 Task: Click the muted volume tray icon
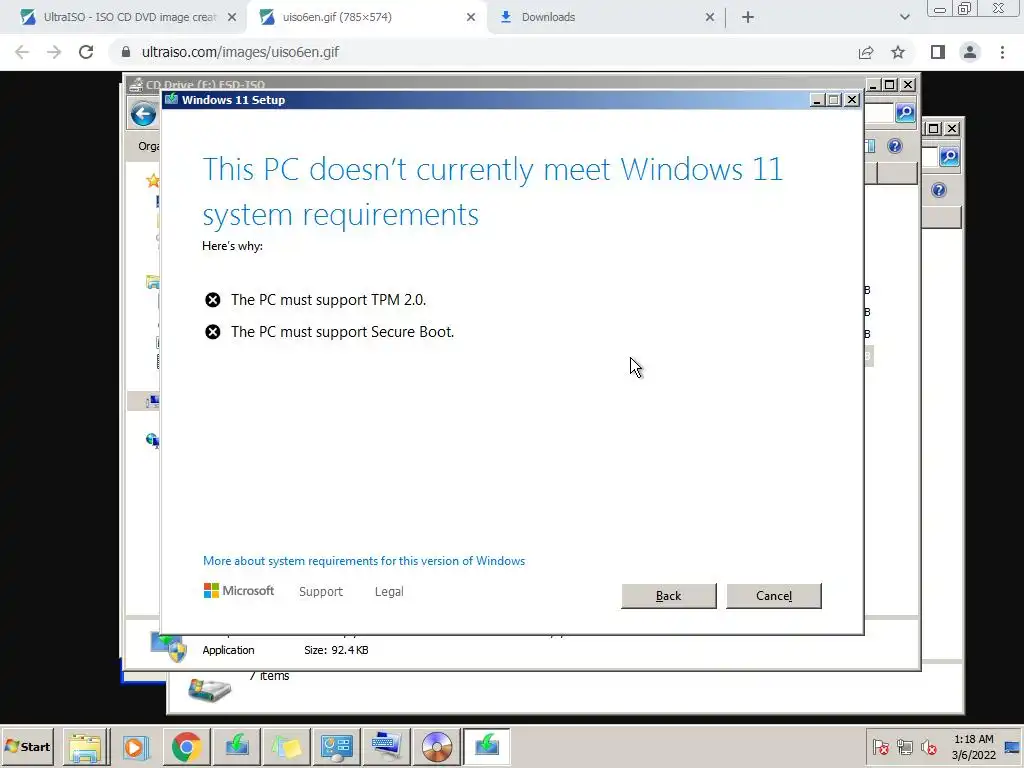(x=928, y=746)
